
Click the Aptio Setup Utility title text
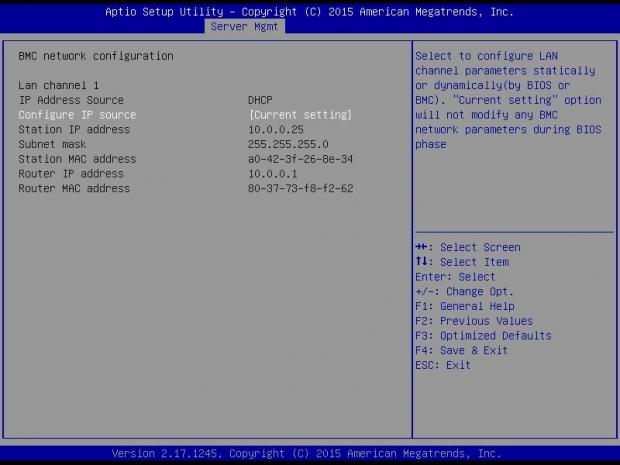coord(309,12)
